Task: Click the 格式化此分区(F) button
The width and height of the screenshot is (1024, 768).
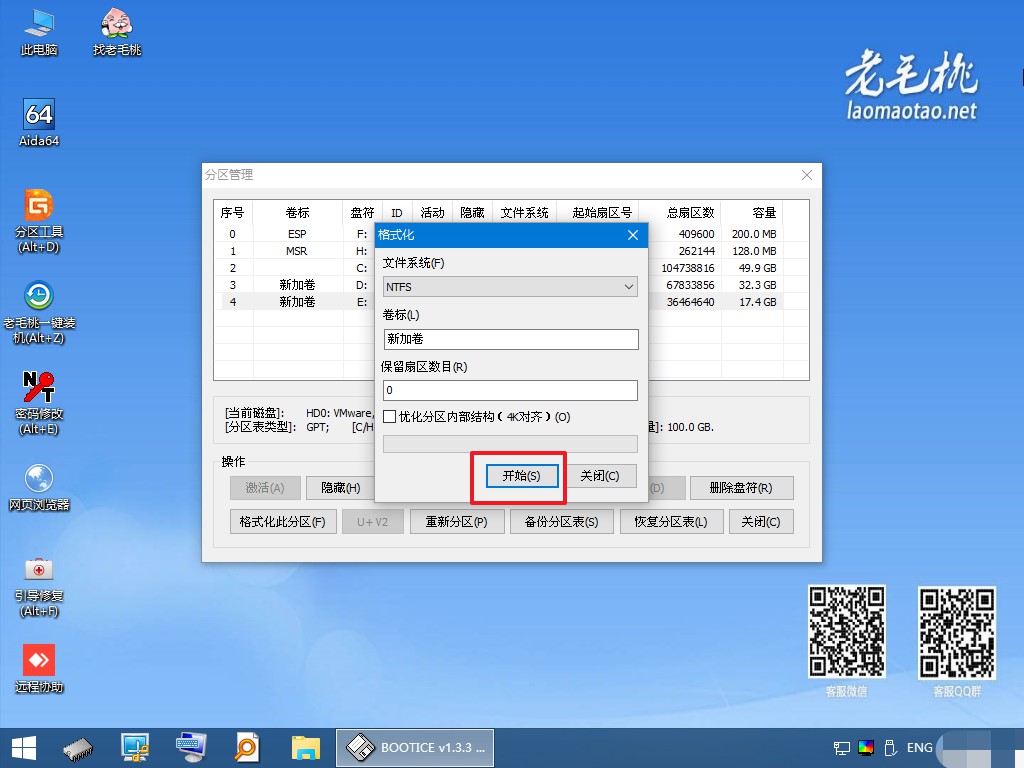Action: 283,522
